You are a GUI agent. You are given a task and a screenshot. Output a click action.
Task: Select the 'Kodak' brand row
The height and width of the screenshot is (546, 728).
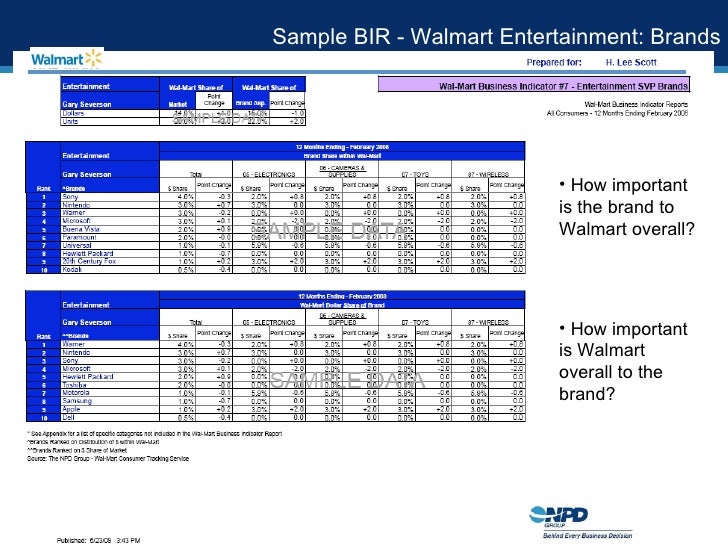tap(276, 269)
